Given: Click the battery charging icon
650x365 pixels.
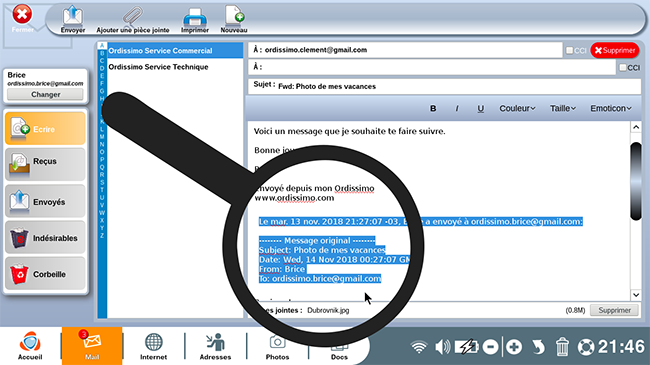Looking at the screenshot, I should click(x=466, y=347).
